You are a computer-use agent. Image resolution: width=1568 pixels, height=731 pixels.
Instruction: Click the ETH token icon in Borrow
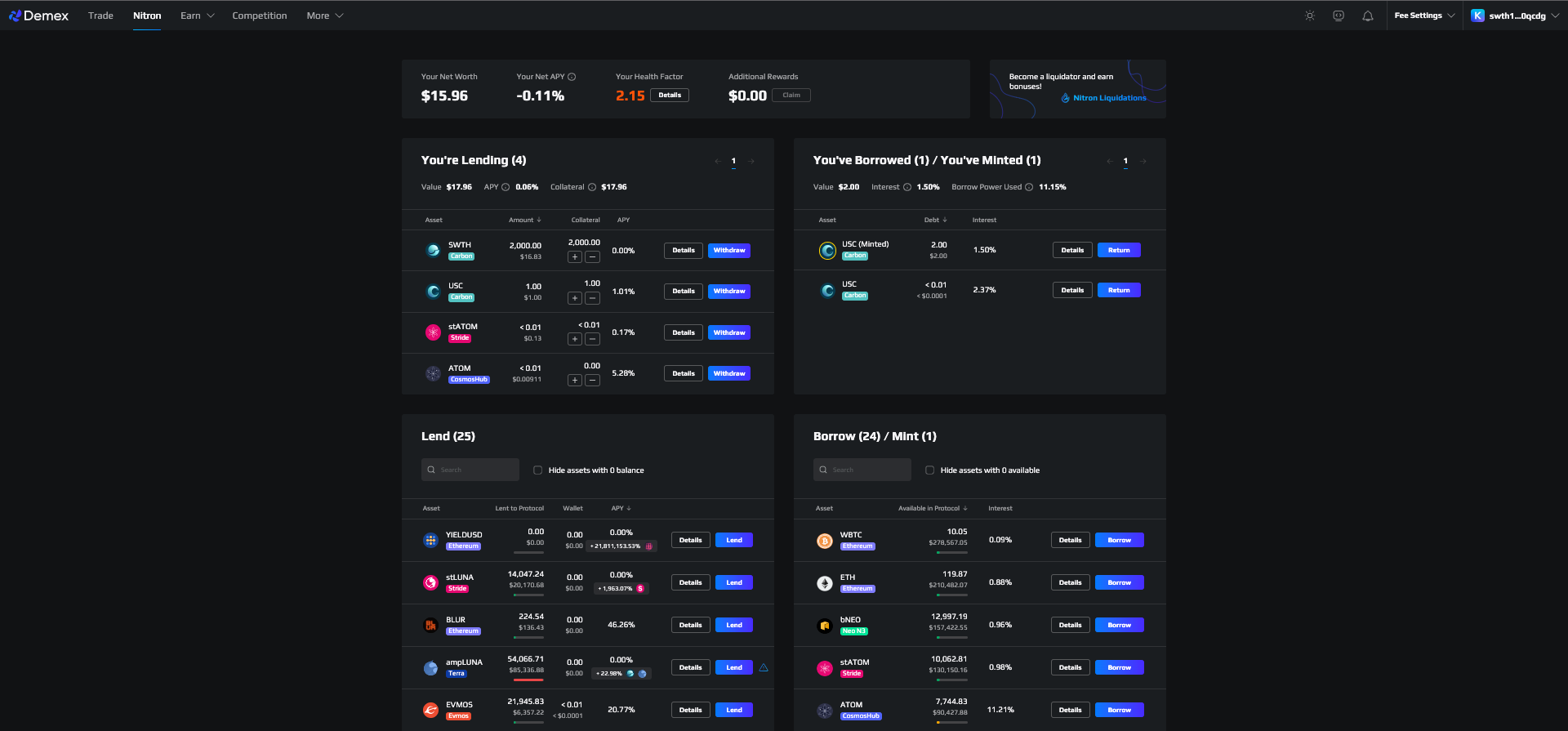(825, 582)
